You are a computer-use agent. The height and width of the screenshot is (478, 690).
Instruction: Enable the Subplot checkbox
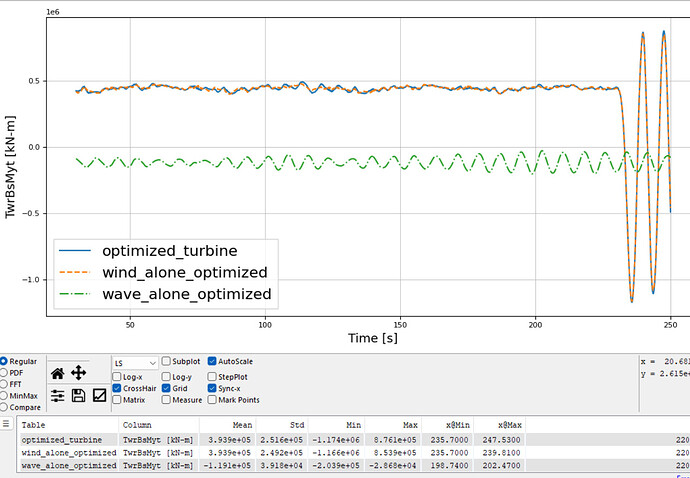coord(166,361)
